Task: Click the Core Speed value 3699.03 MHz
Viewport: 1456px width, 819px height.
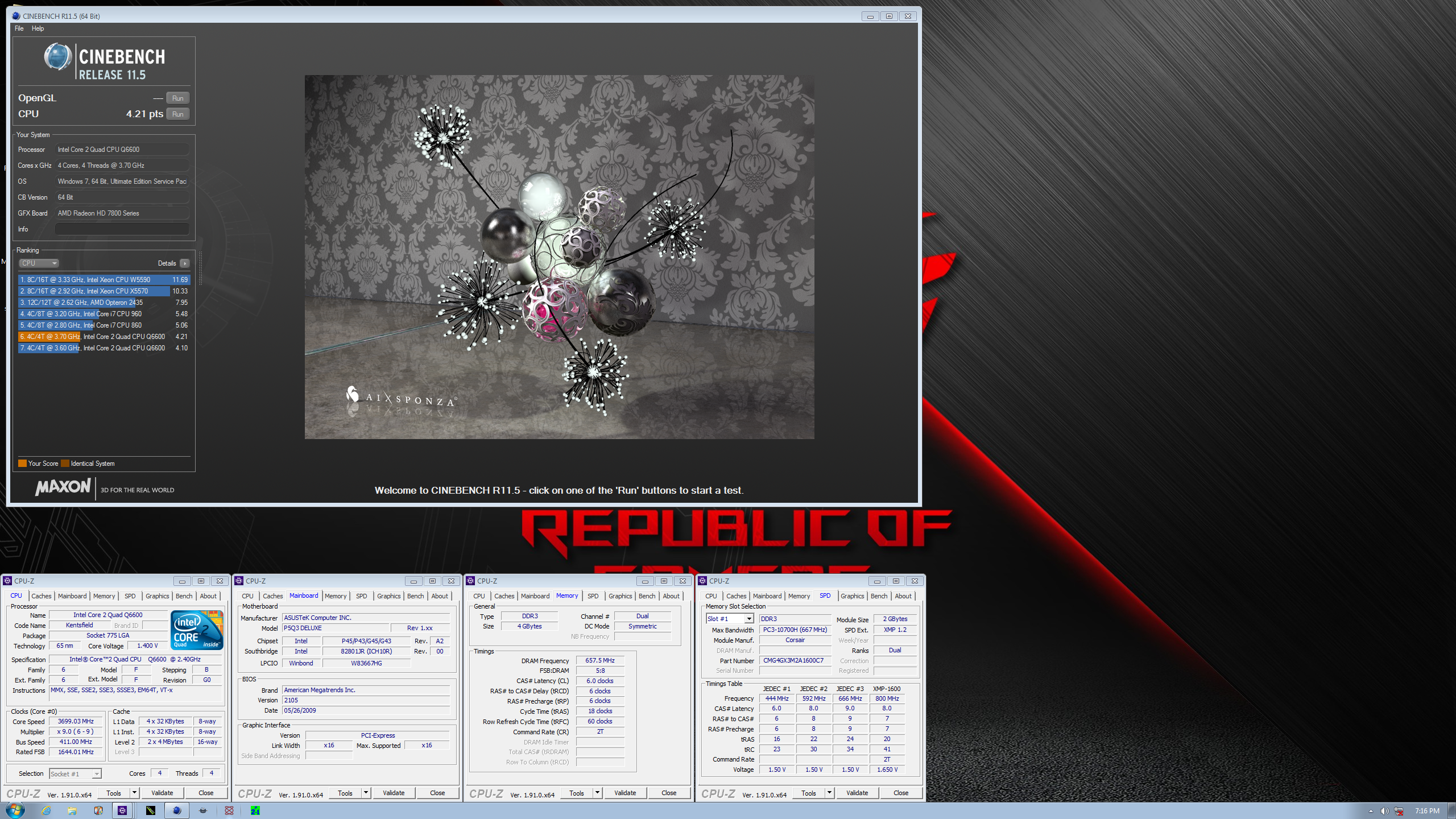Action: pyautogui.click(x=76, y=721)
